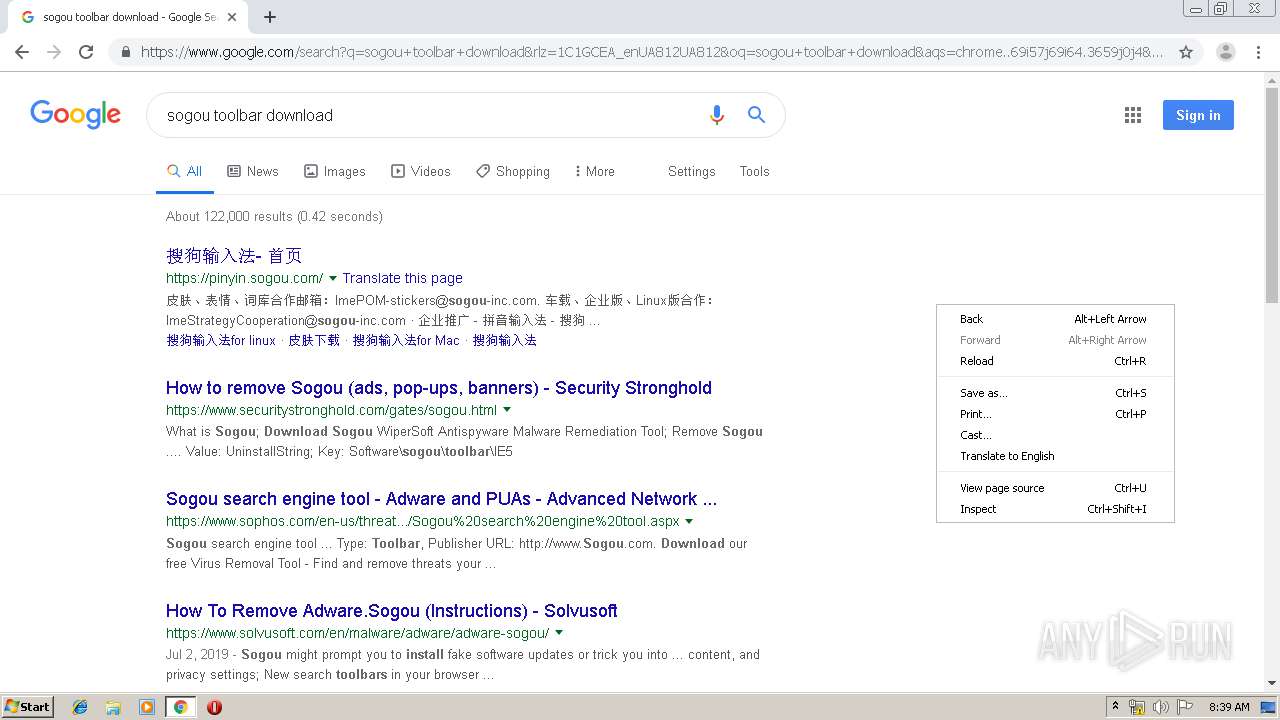Open How to remove Sogou Security Stronghold result
This screenshot has width=1280, height=720.
439,388
